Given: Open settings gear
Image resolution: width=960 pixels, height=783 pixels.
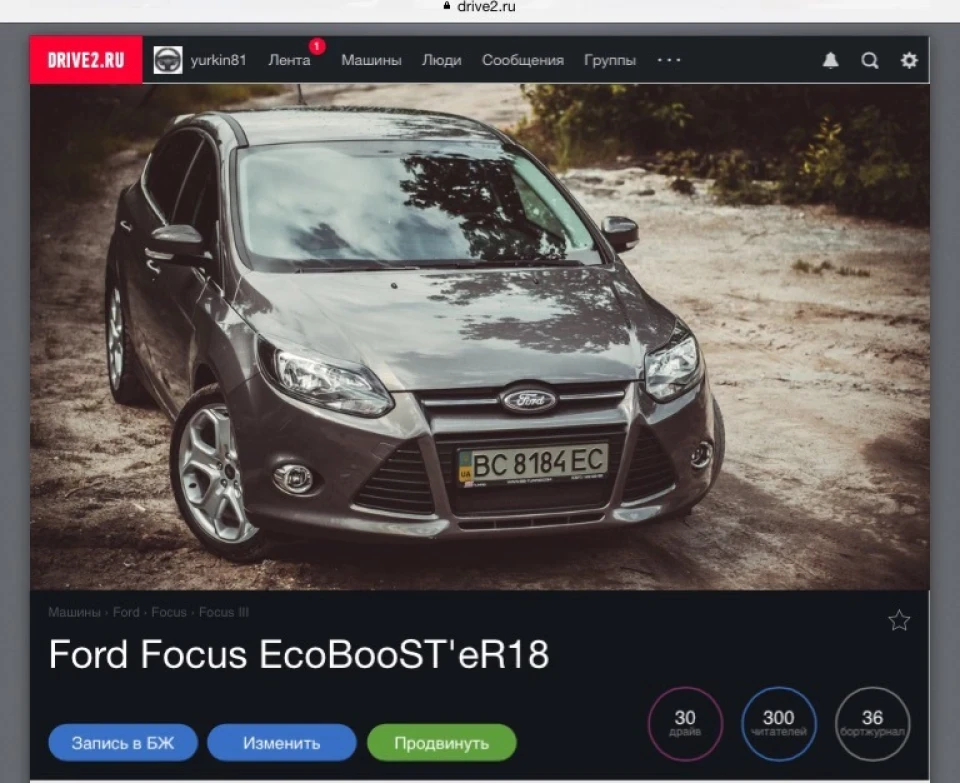Looking at the screenshot, I should tap(909, 60).
